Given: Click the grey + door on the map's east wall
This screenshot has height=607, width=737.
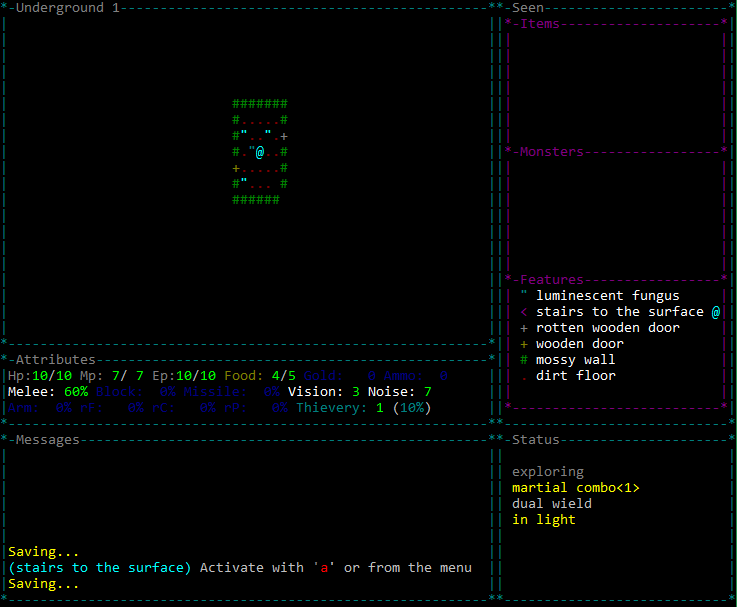Looking at the screenshot, I should coord(284,137).
